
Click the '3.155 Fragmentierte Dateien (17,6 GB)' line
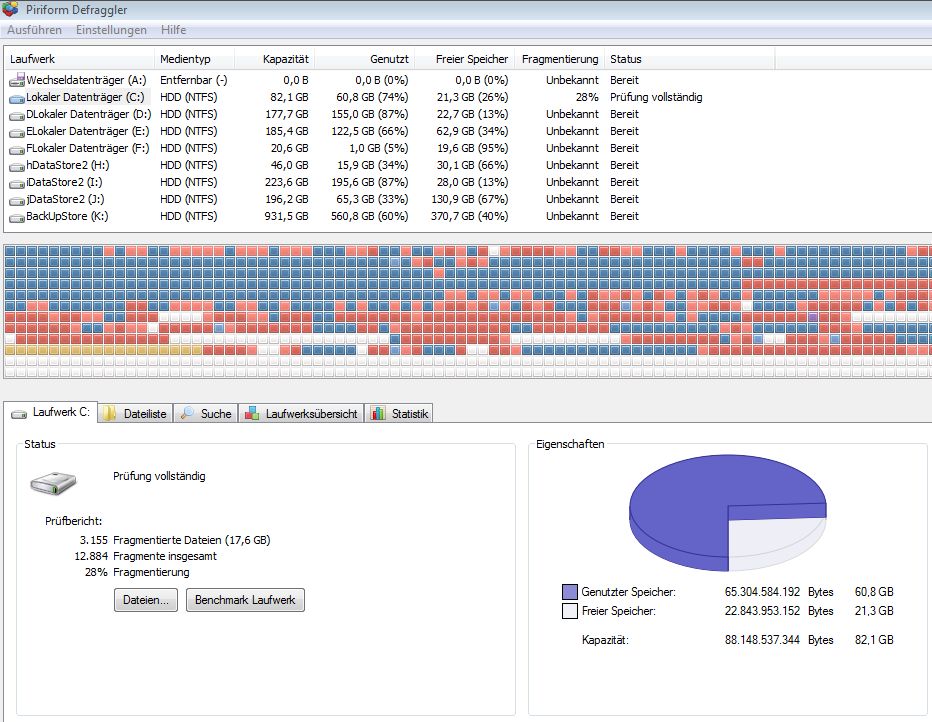(x=175, y=540)
